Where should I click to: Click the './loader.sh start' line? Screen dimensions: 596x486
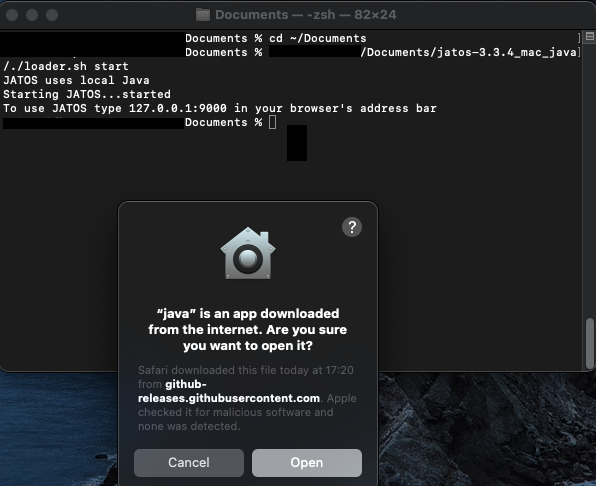click(66, 66)
